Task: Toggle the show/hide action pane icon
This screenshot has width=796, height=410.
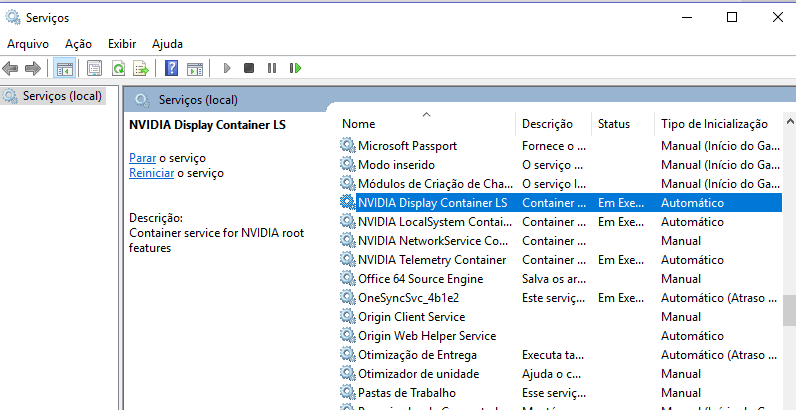Action: (195, 68)
